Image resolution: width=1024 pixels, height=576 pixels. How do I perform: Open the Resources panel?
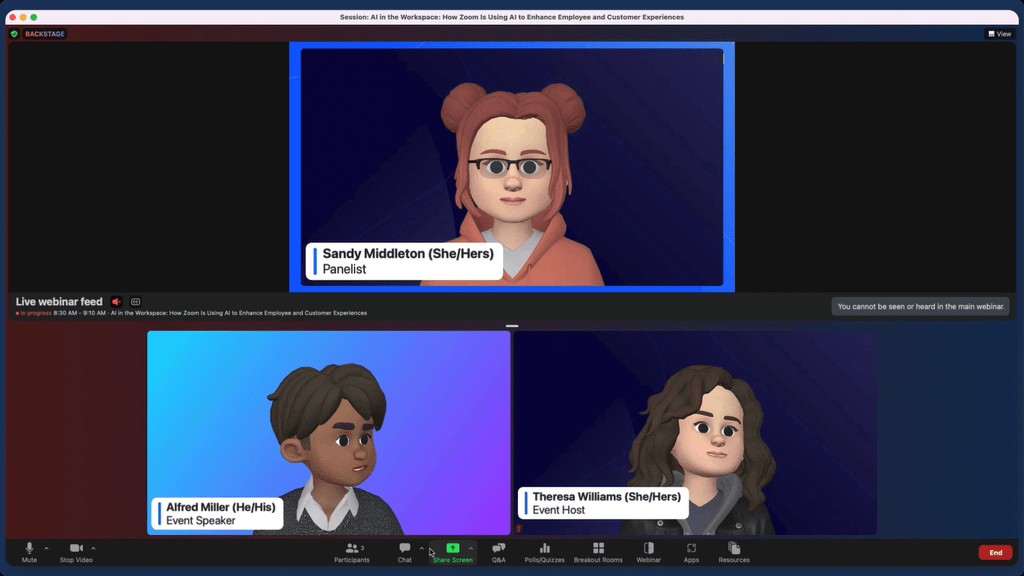(734, 552)
